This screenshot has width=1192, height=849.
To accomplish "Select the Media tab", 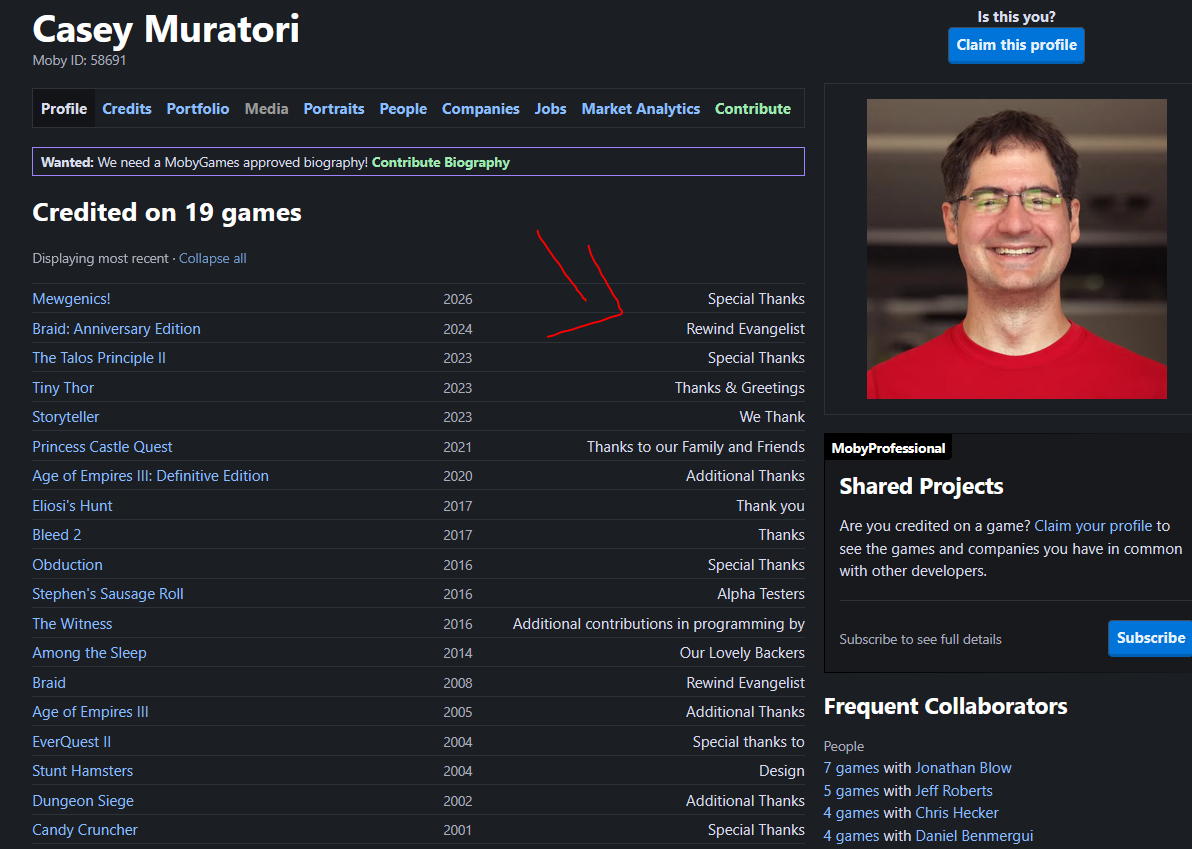I will 266,109.
